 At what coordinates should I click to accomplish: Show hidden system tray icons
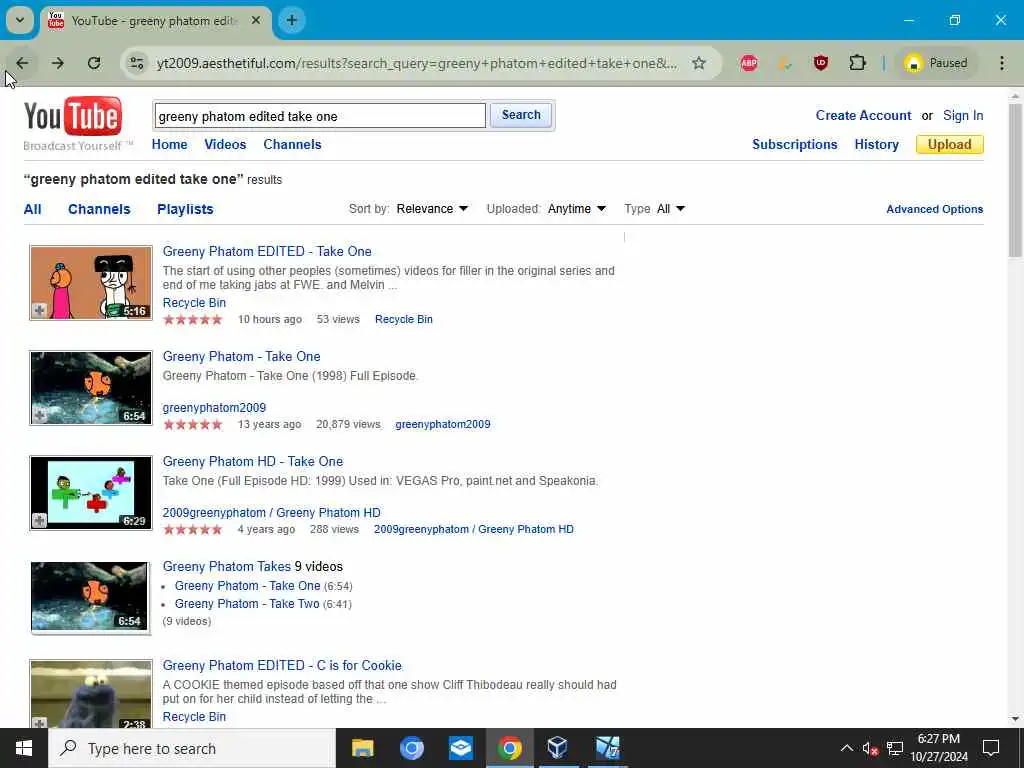pyautogui.click(x=846, y=748)
